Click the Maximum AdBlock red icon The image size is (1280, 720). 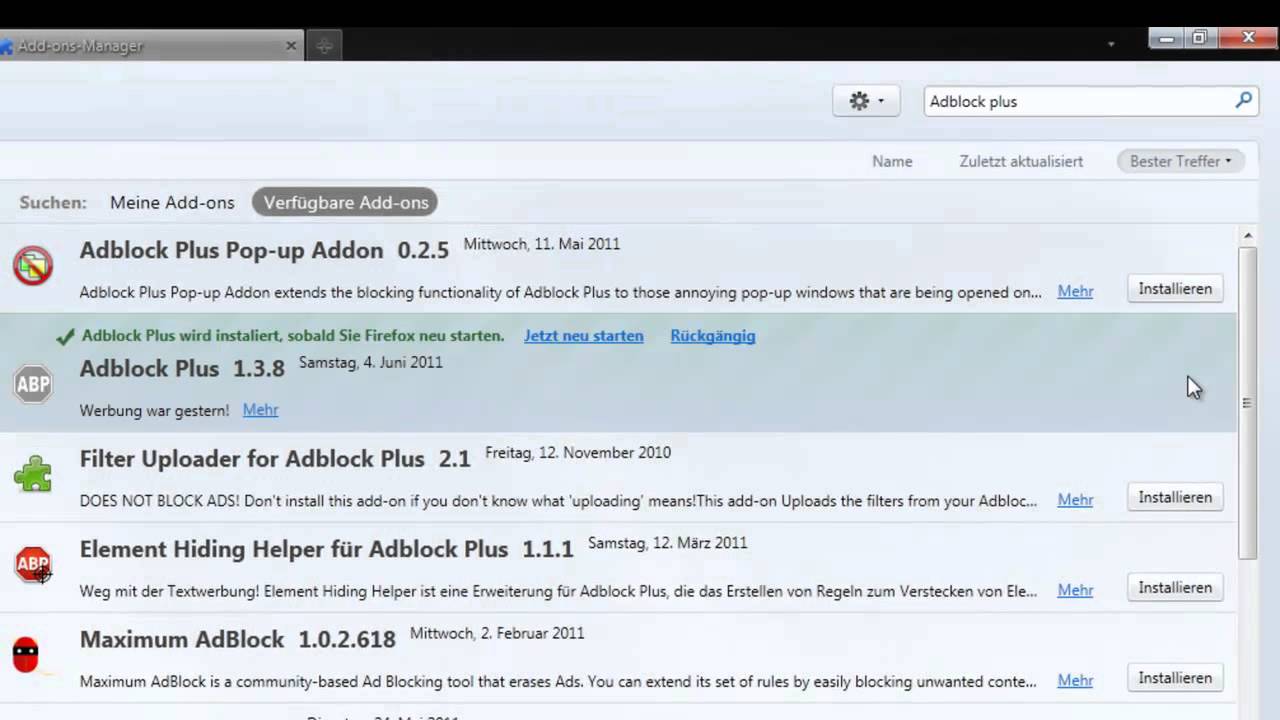click(x=26, y=655)
